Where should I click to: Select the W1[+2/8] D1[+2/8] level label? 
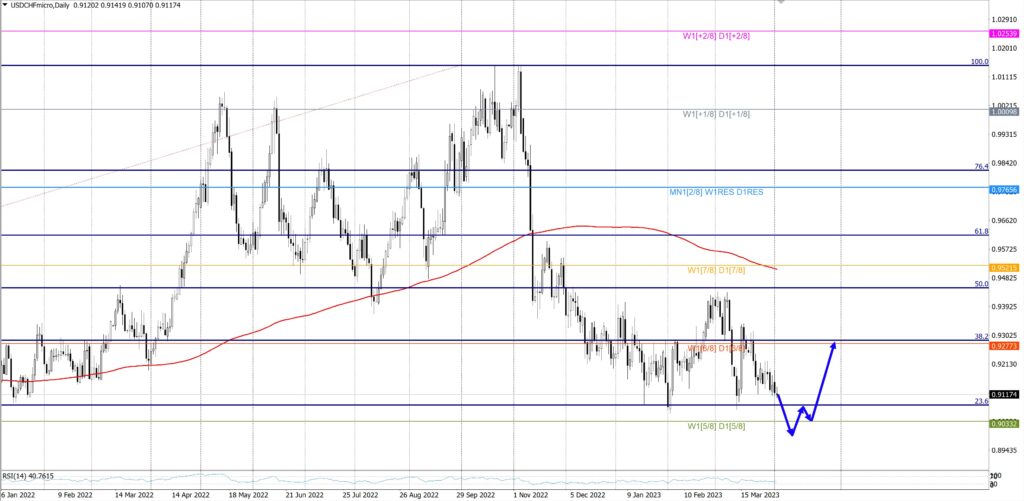pos(716,36)
